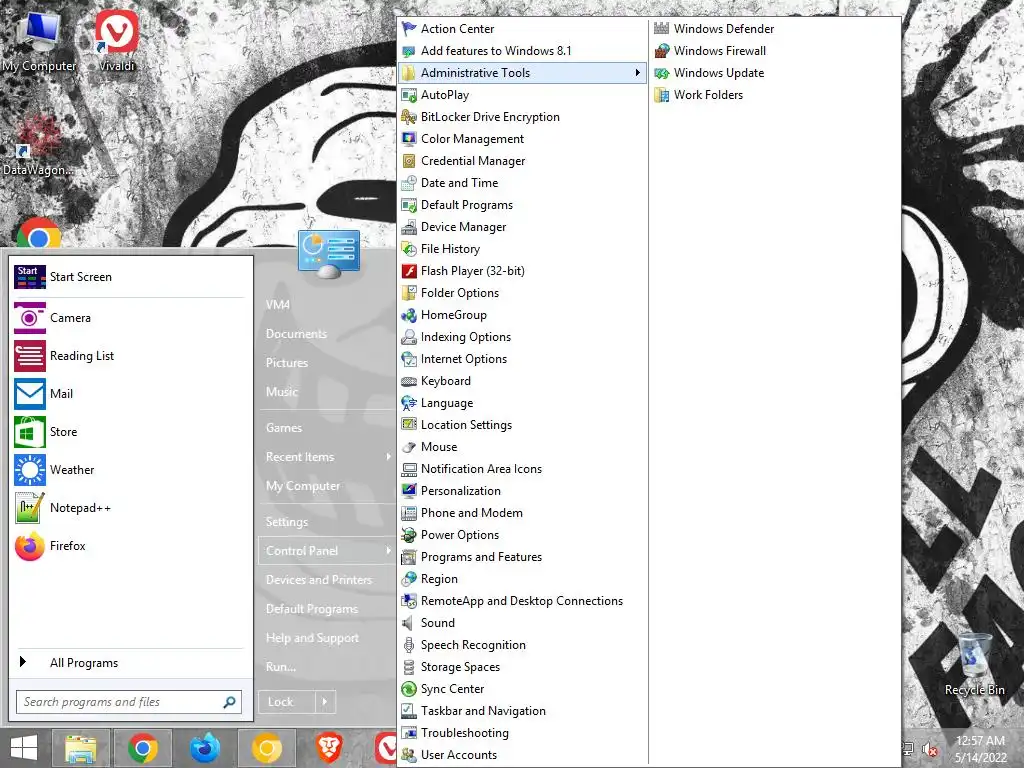Open the HomeGroup icon

click(409, 315)
